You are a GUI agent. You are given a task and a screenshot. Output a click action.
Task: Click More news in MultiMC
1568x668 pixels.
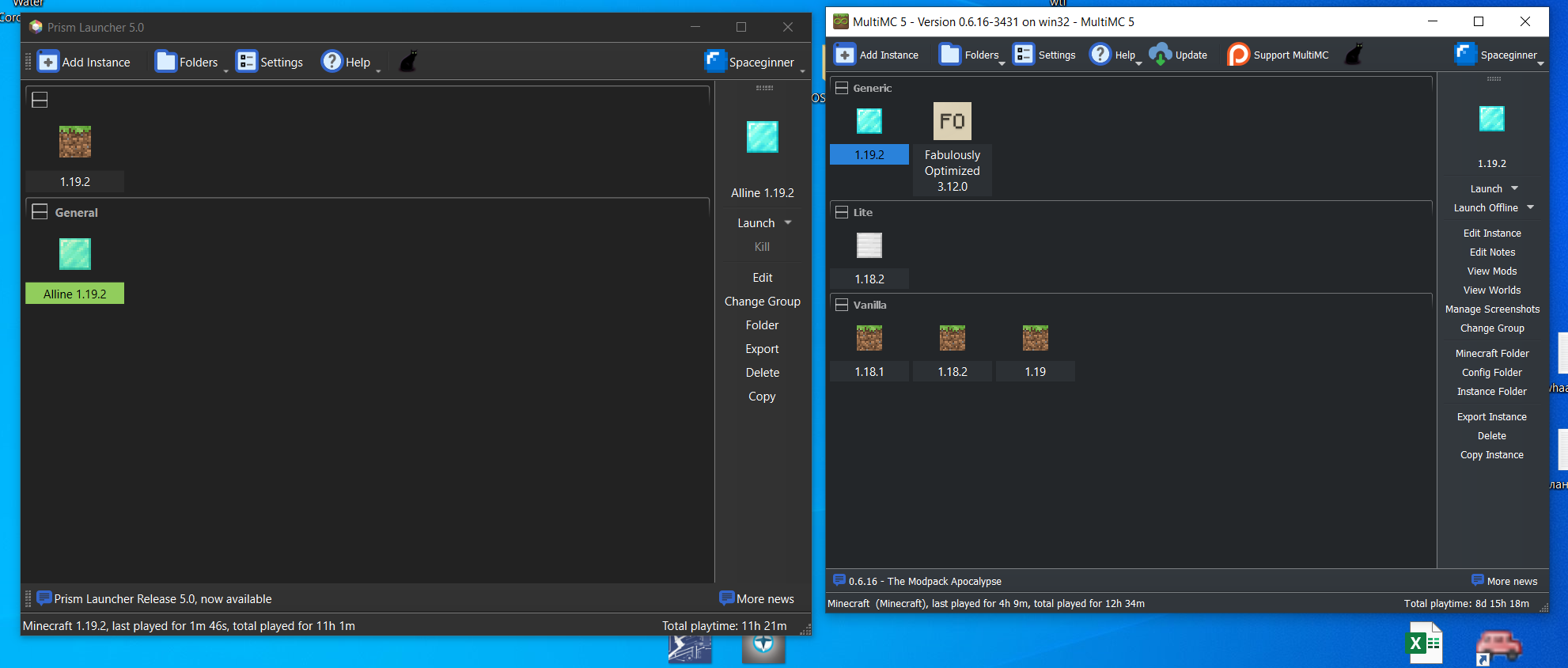point(1505,581)
